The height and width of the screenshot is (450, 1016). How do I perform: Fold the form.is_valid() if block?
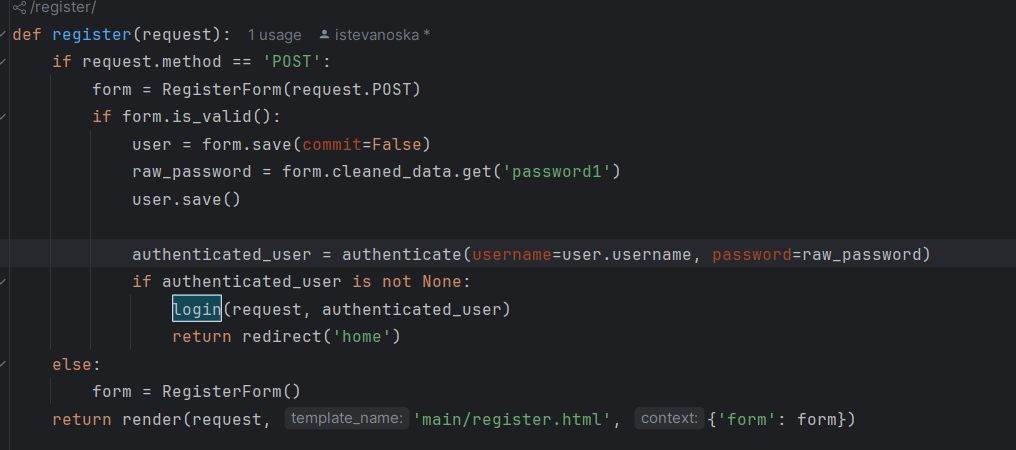(3, 117)
